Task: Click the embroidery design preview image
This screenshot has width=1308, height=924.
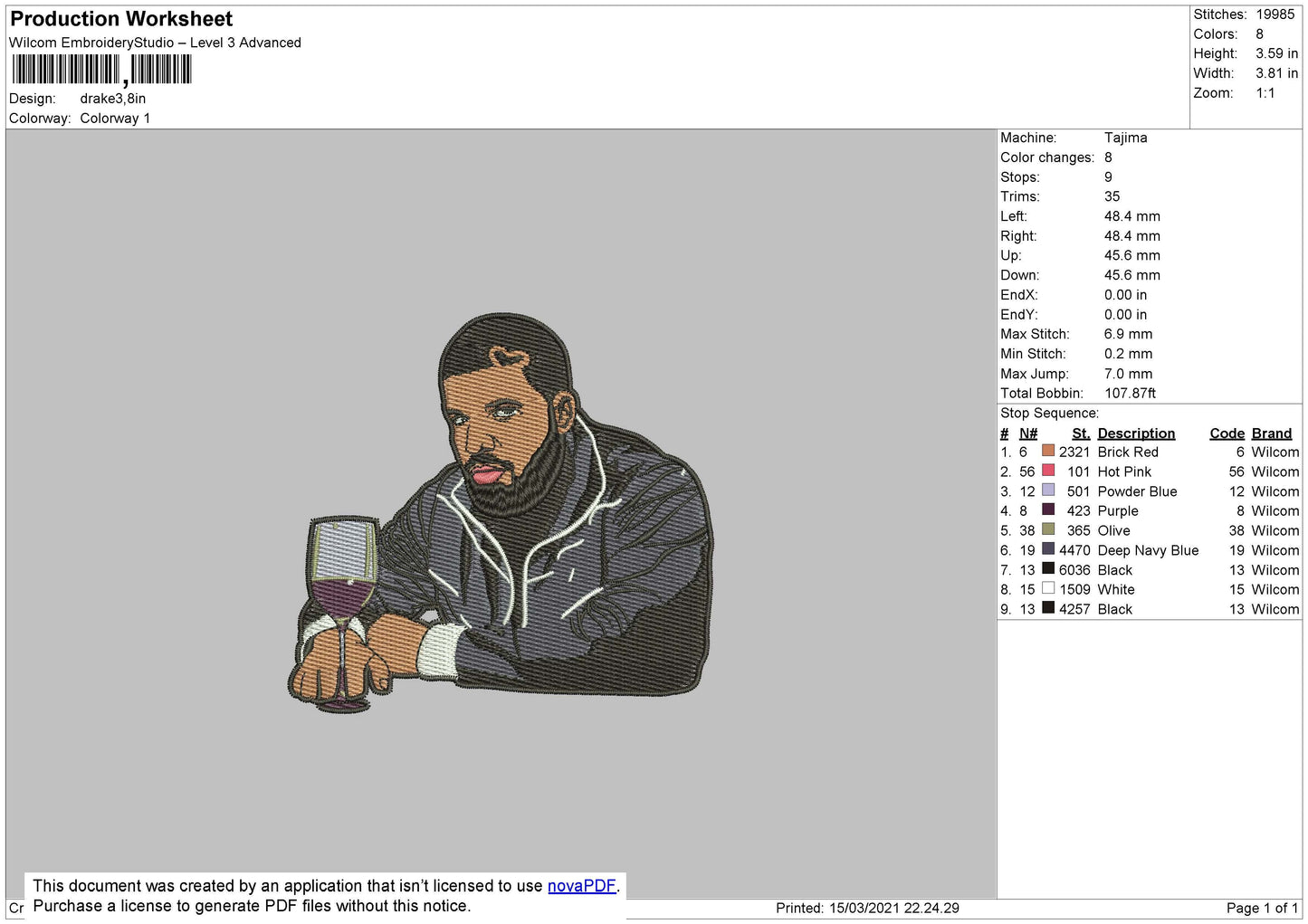Action: coord(500,513)
